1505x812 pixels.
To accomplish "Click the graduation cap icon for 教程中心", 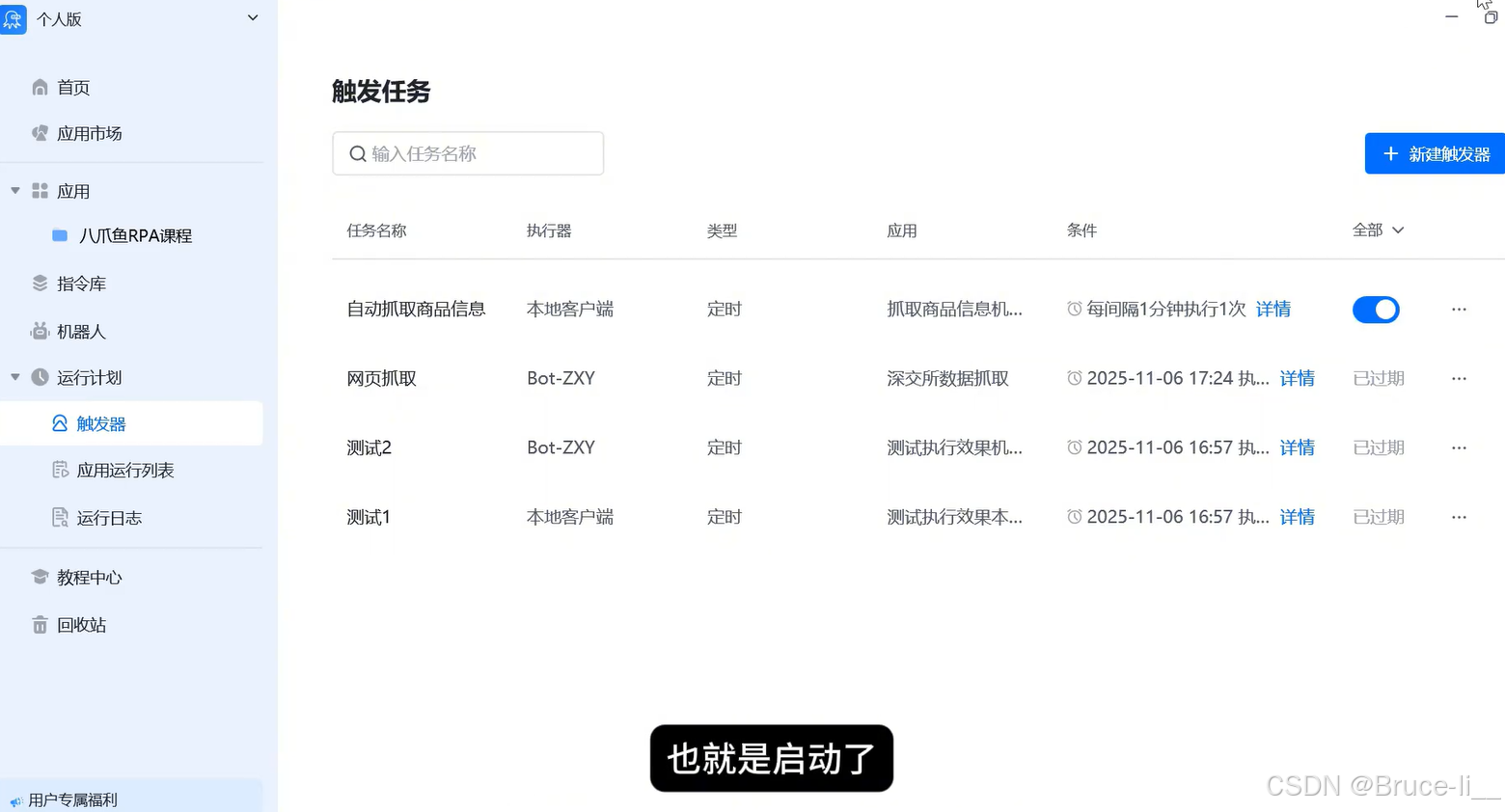I will point(40,577).
